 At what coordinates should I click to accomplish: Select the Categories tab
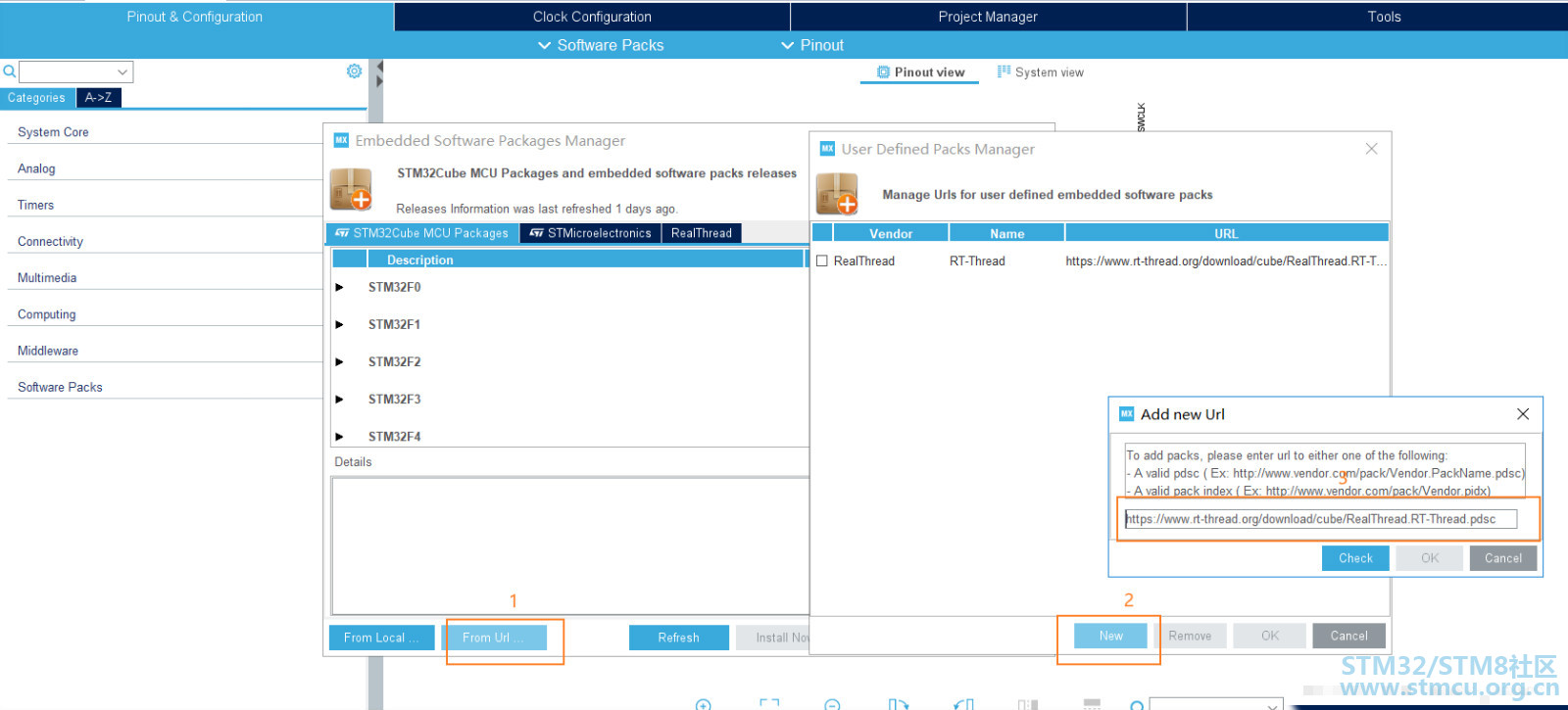[x=36, y=98]
